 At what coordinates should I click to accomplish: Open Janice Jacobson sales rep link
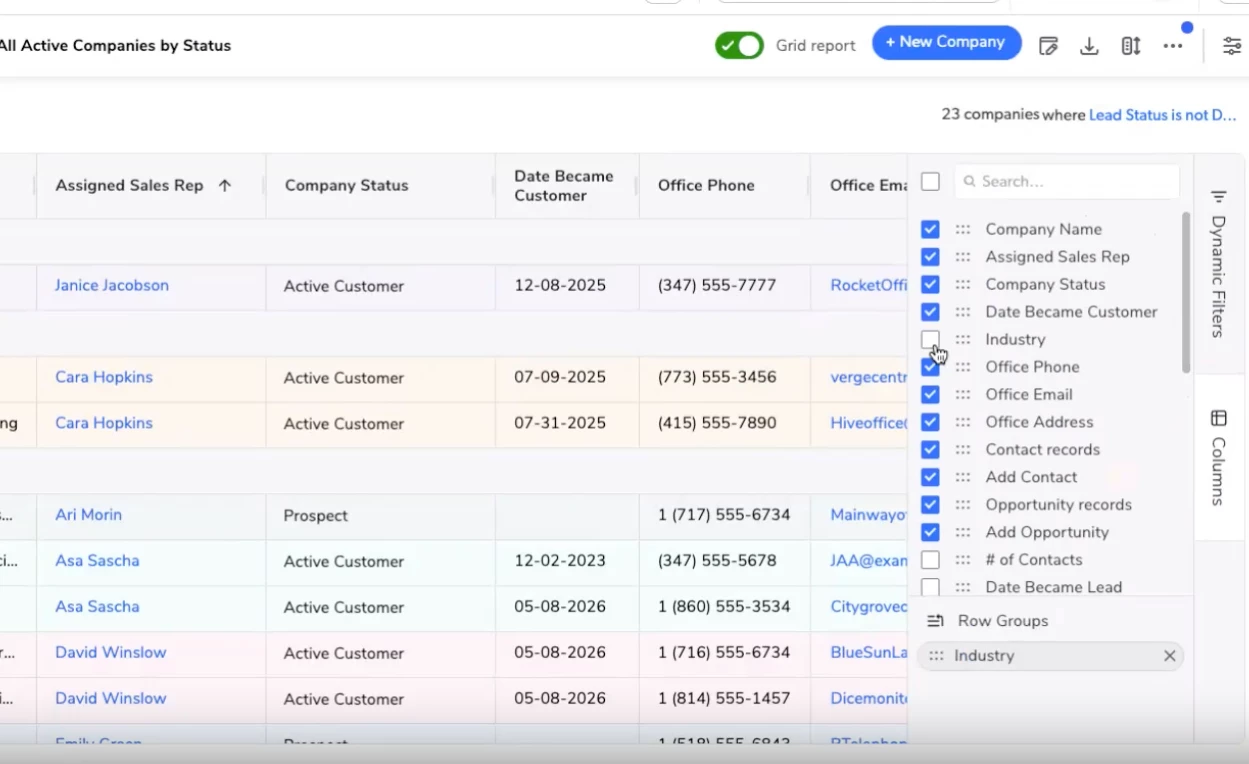tap(112, 285)
